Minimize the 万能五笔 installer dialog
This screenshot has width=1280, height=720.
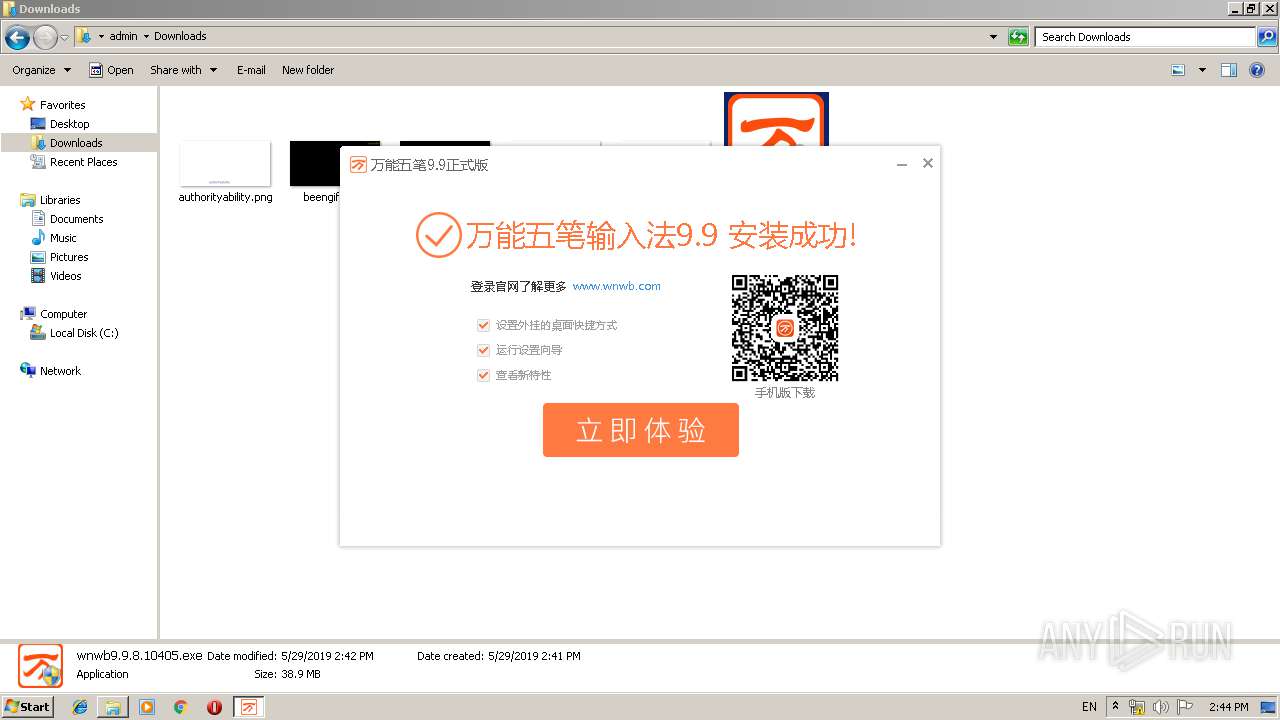tap(902, 164)
